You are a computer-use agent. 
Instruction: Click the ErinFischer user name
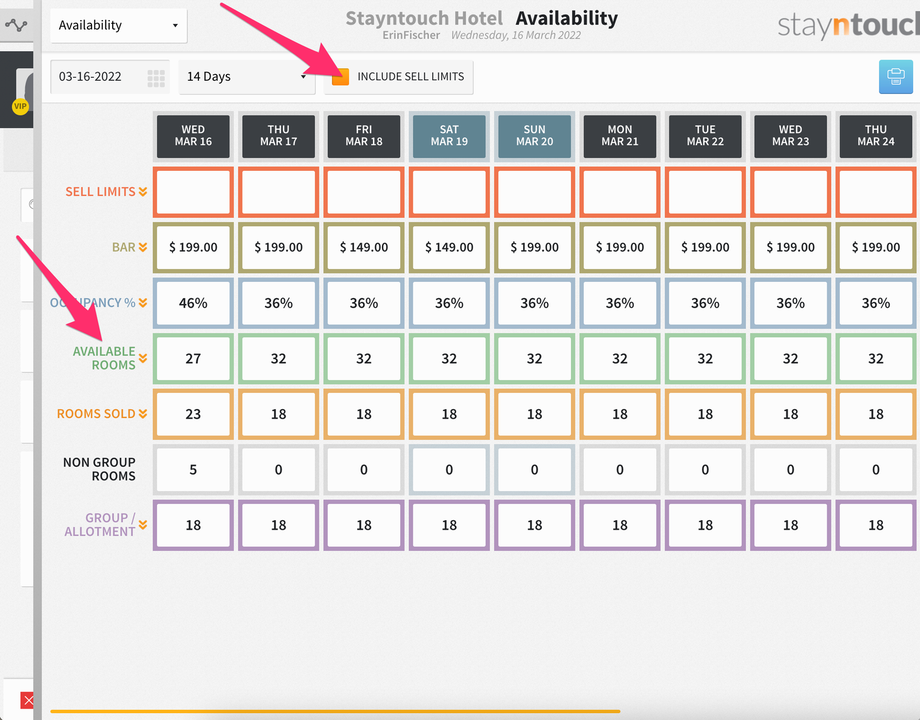pos(411,35)
